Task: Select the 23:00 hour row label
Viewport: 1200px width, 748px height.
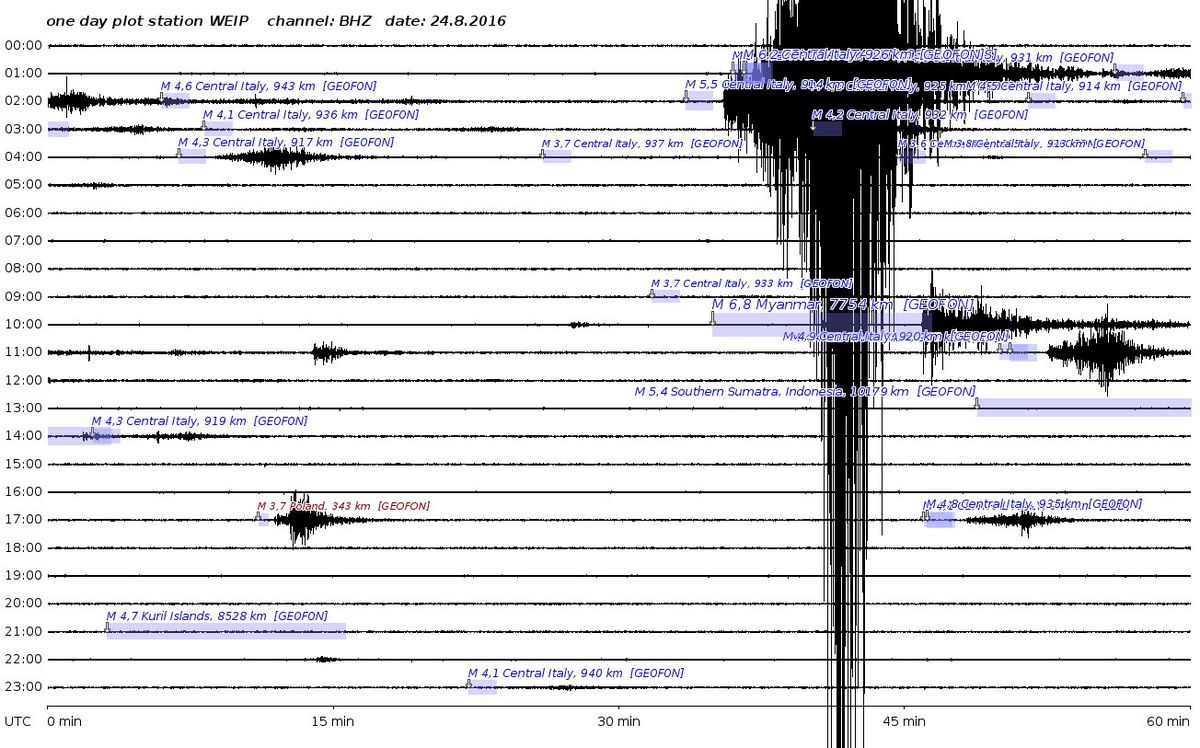Action: tap(23, 687)
